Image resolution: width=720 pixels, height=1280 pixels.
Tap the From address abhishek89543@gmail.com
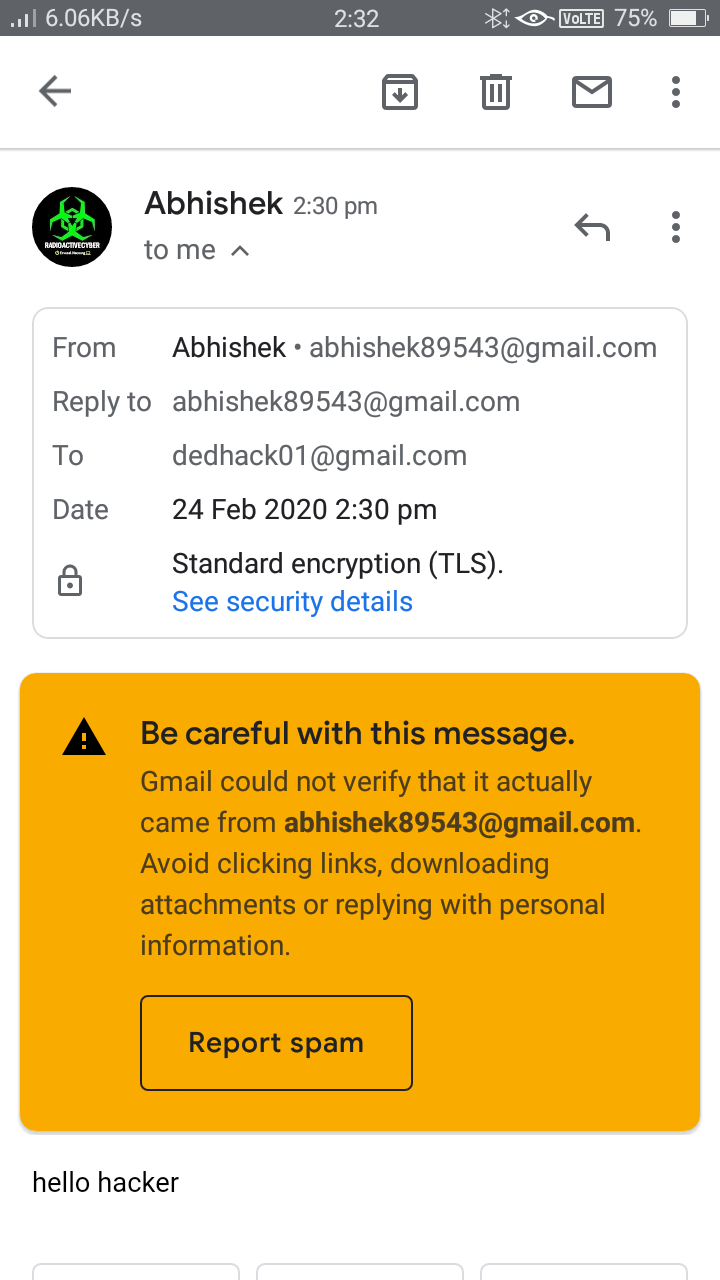[483, 348]
